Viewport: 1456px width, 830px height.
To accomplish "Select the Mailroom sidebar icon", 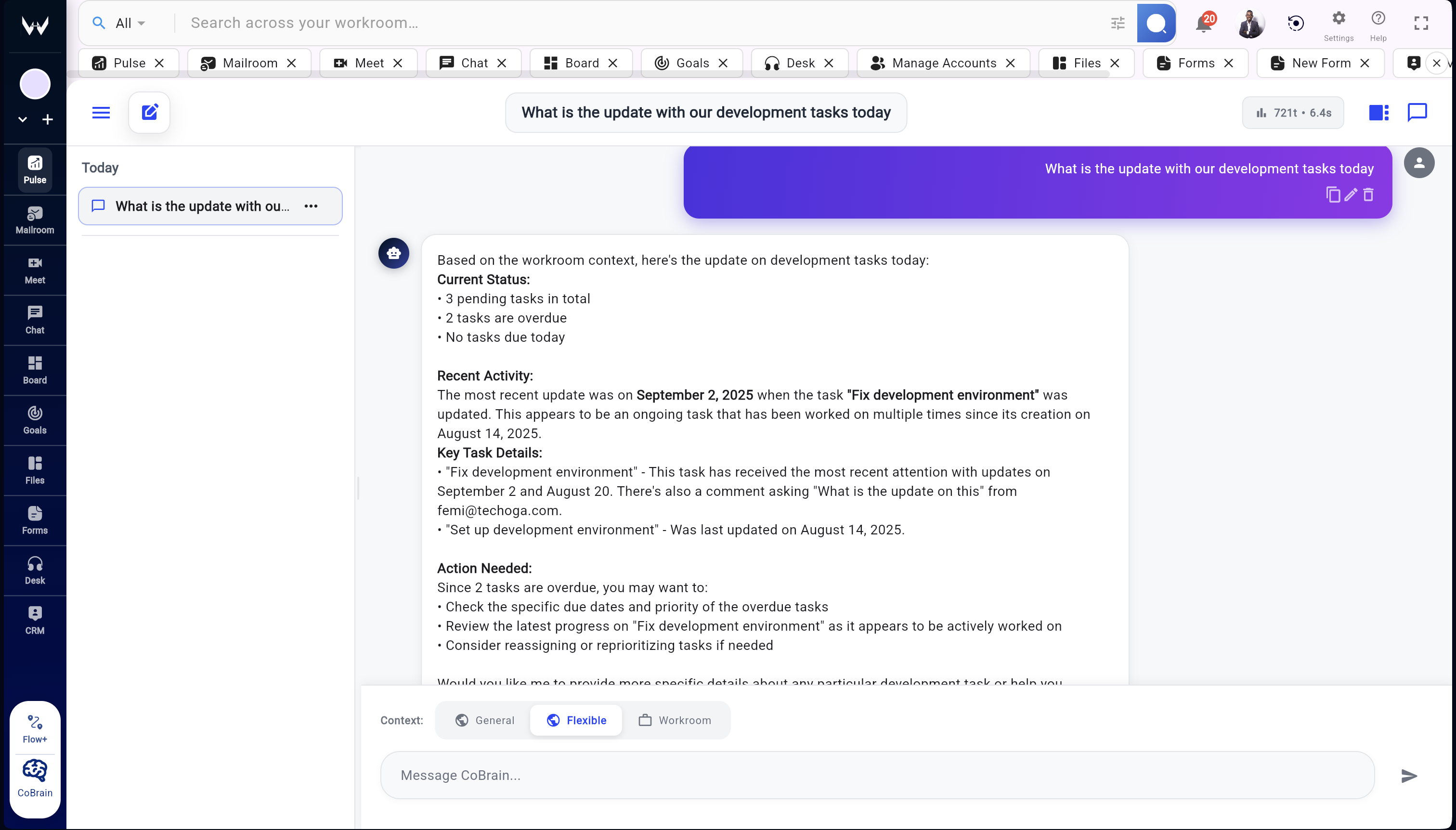I will (35, 219).
